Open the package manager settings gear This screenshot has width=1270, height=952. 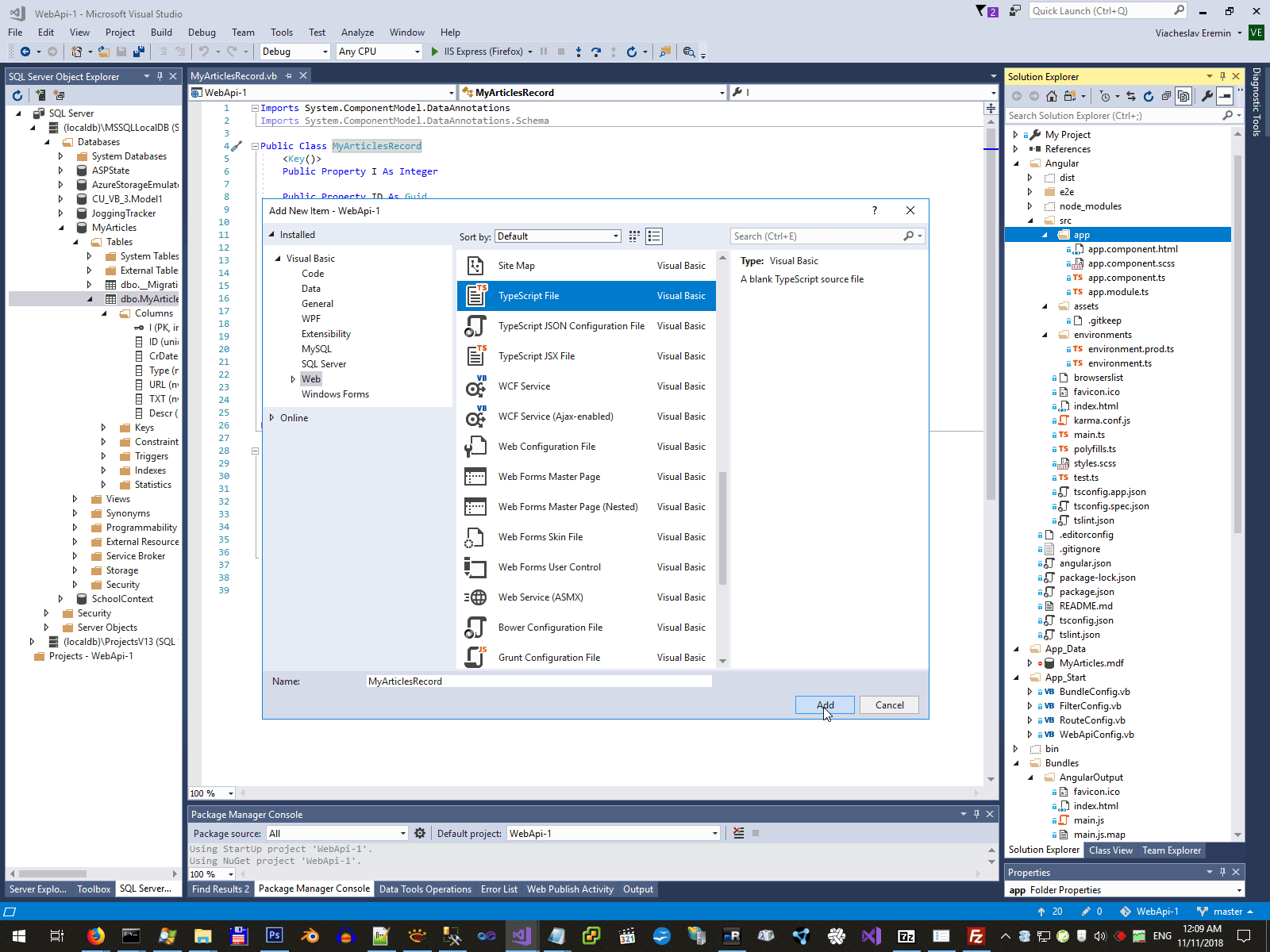(x=420, y=833)
